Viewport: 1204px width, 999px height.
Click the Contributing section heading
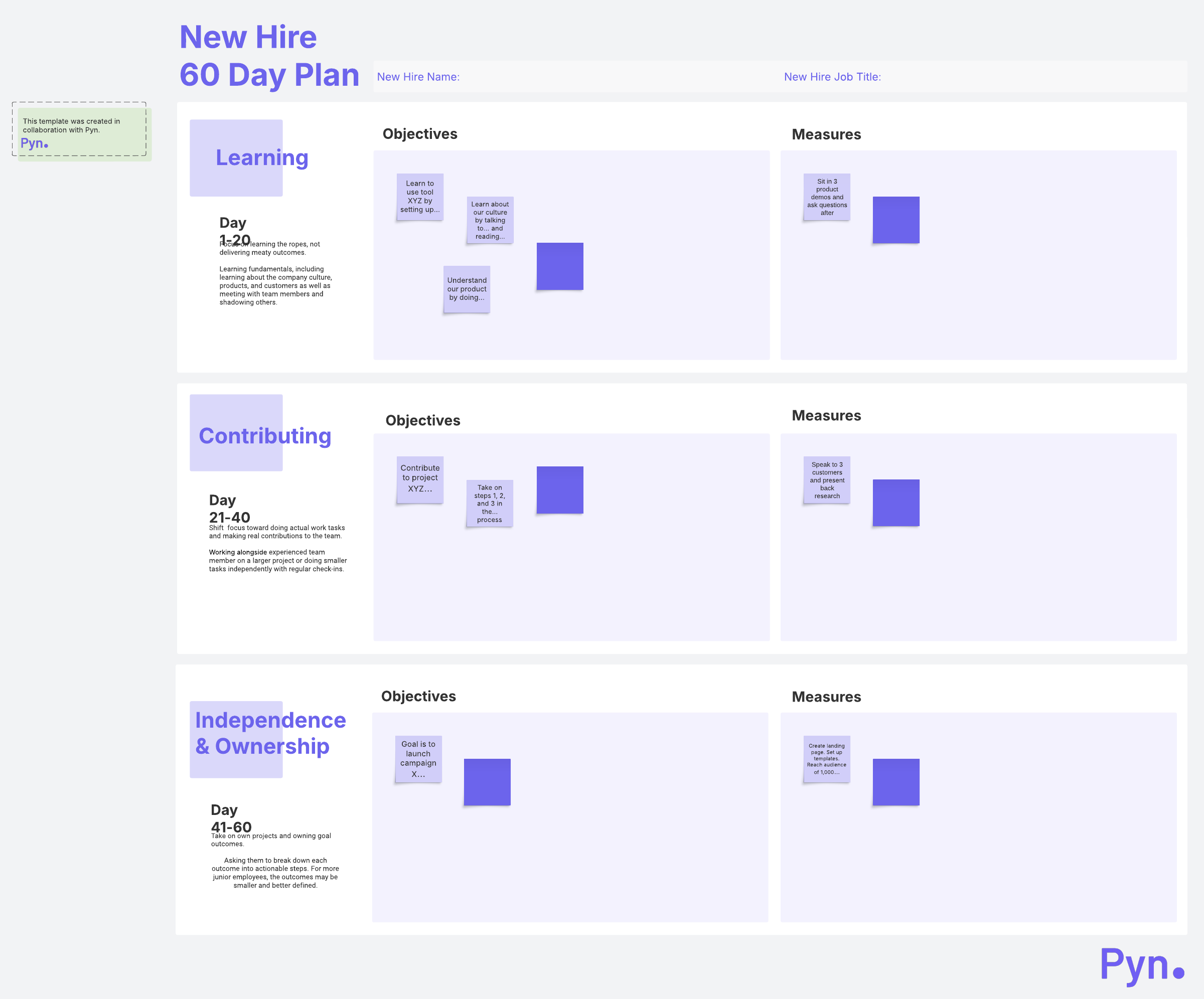click(265, 436)
